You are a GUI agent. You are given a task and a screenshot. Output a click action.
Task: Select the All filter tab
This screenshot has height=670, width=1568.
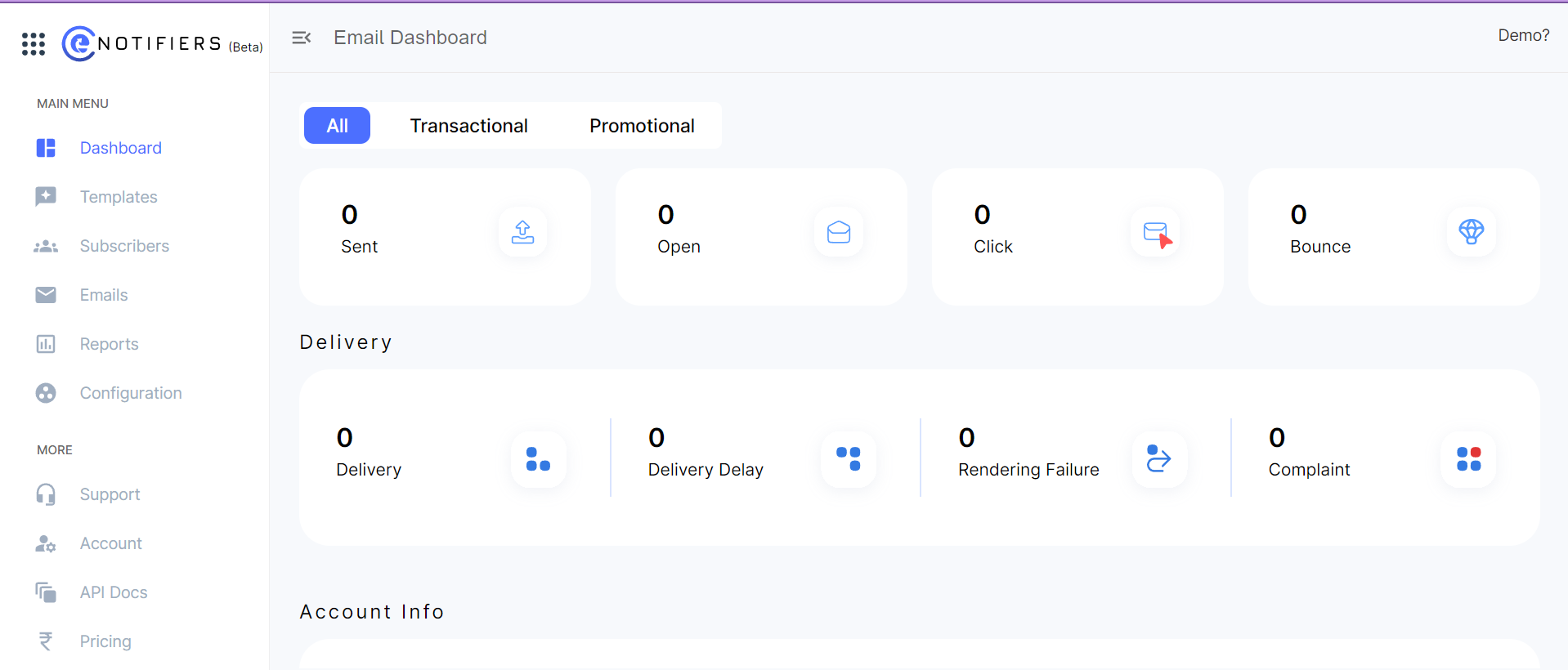pos(337,126)
